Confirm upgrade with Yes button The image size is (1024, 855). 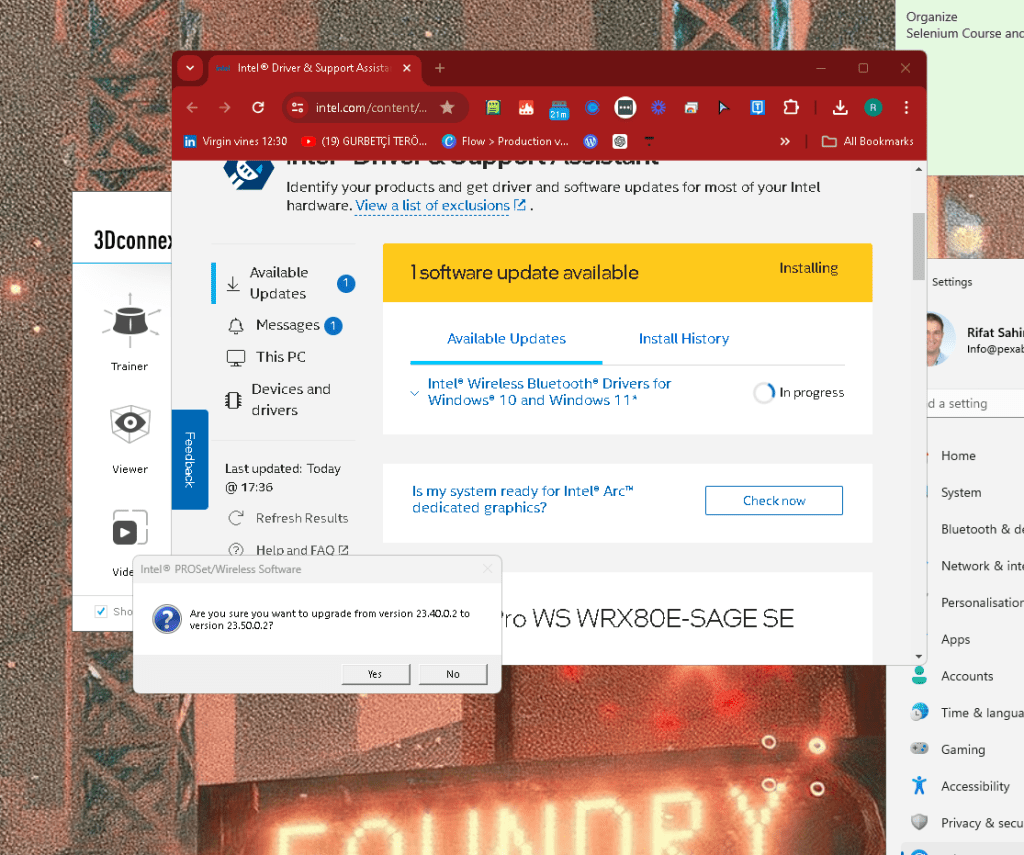(376, 674)
